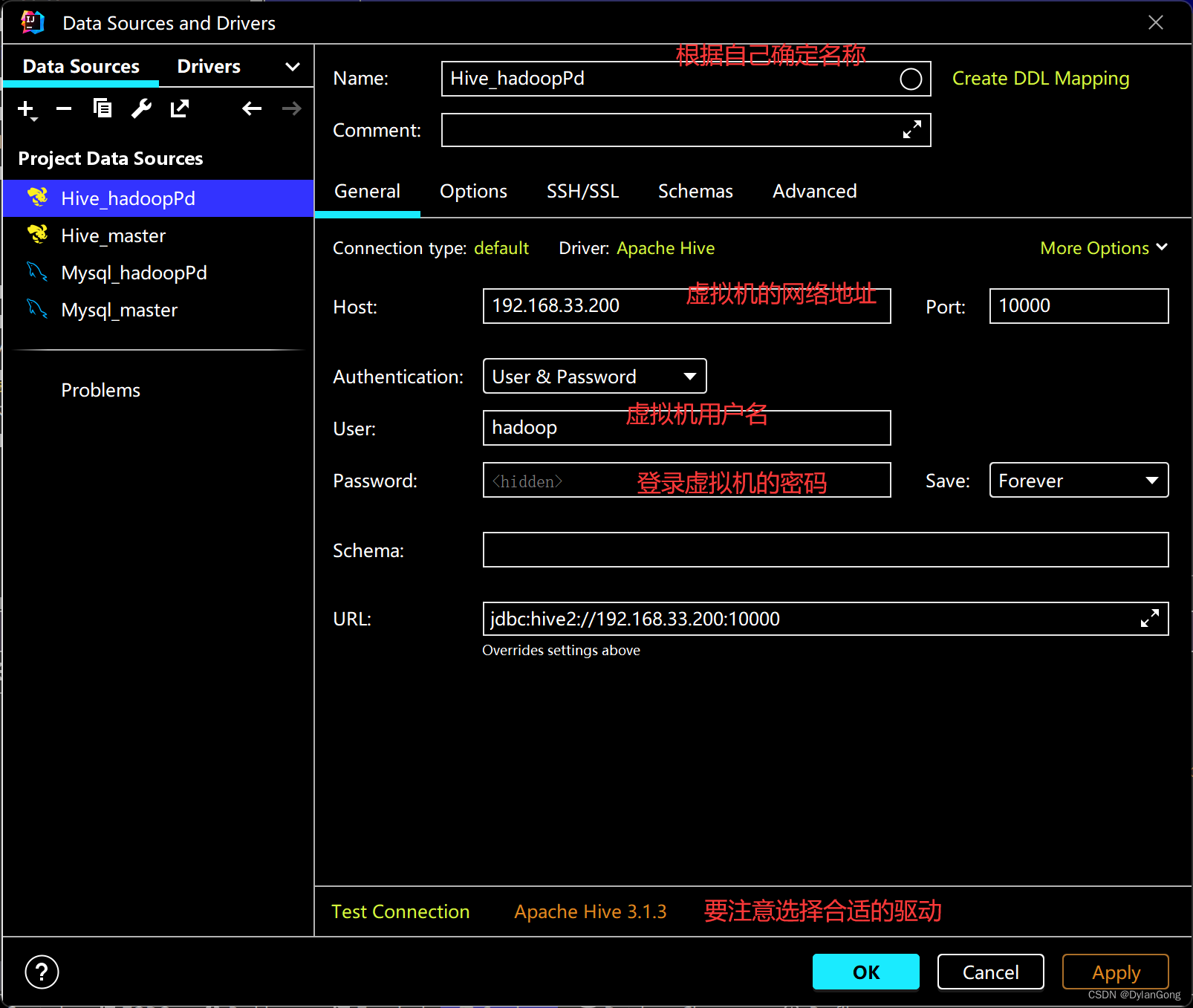
Task: Click the Cancel button
Action: coord(991,972)
